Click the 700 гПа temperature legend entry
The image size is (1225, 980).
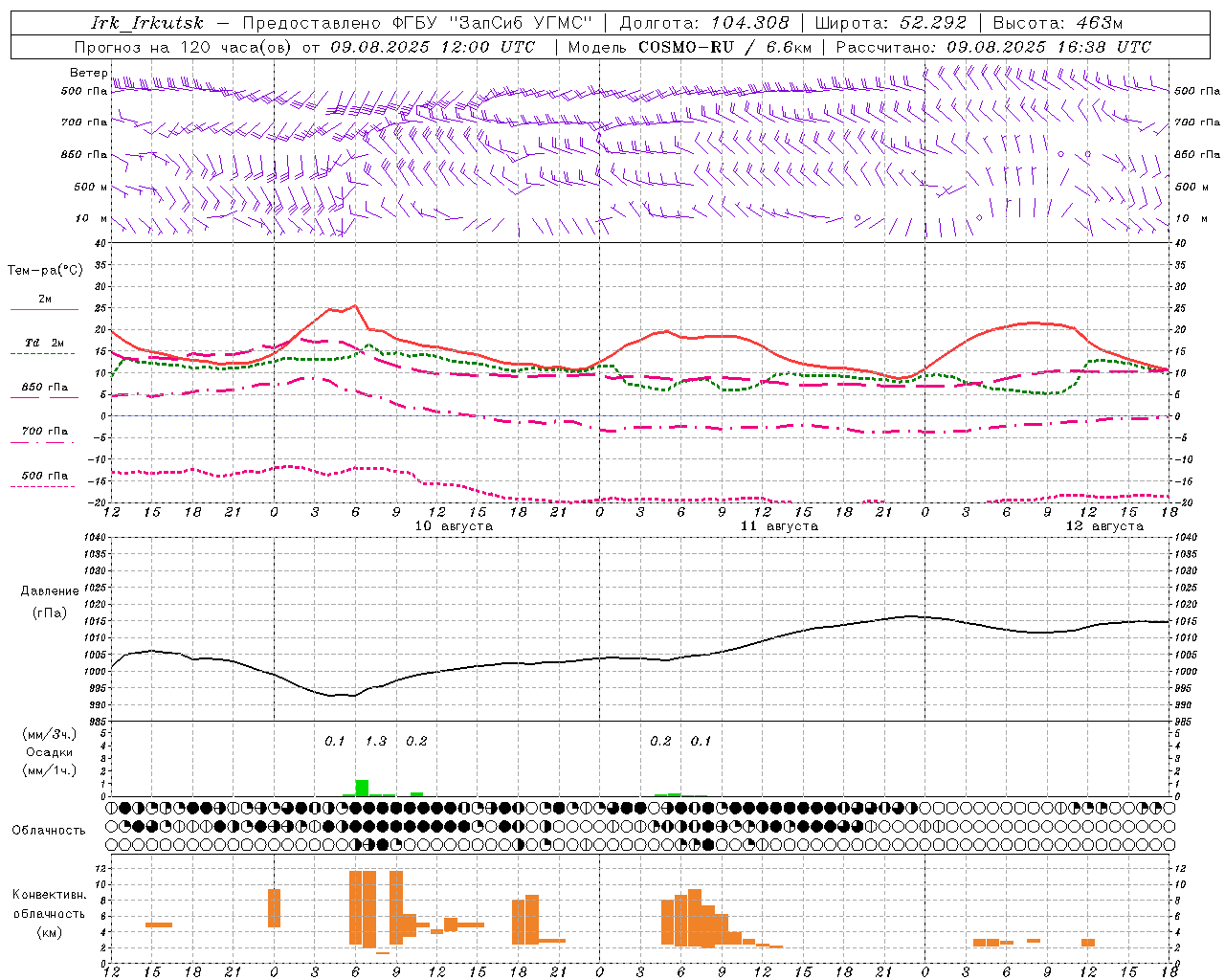tap(44, 432)
